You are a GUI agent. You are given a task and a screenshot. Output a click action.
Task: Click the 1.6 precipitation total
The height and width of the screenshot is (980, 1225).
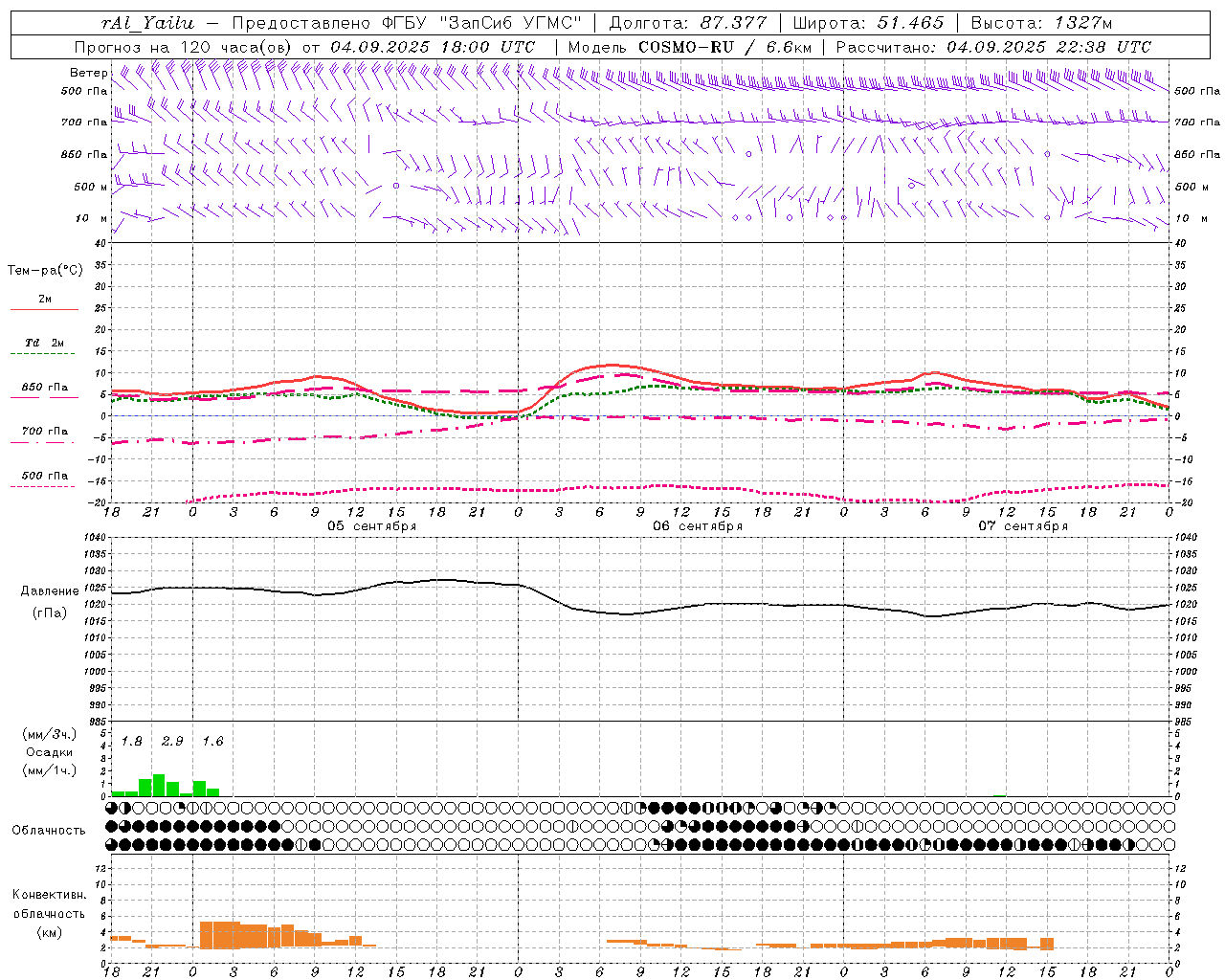[x=212, y=742]
